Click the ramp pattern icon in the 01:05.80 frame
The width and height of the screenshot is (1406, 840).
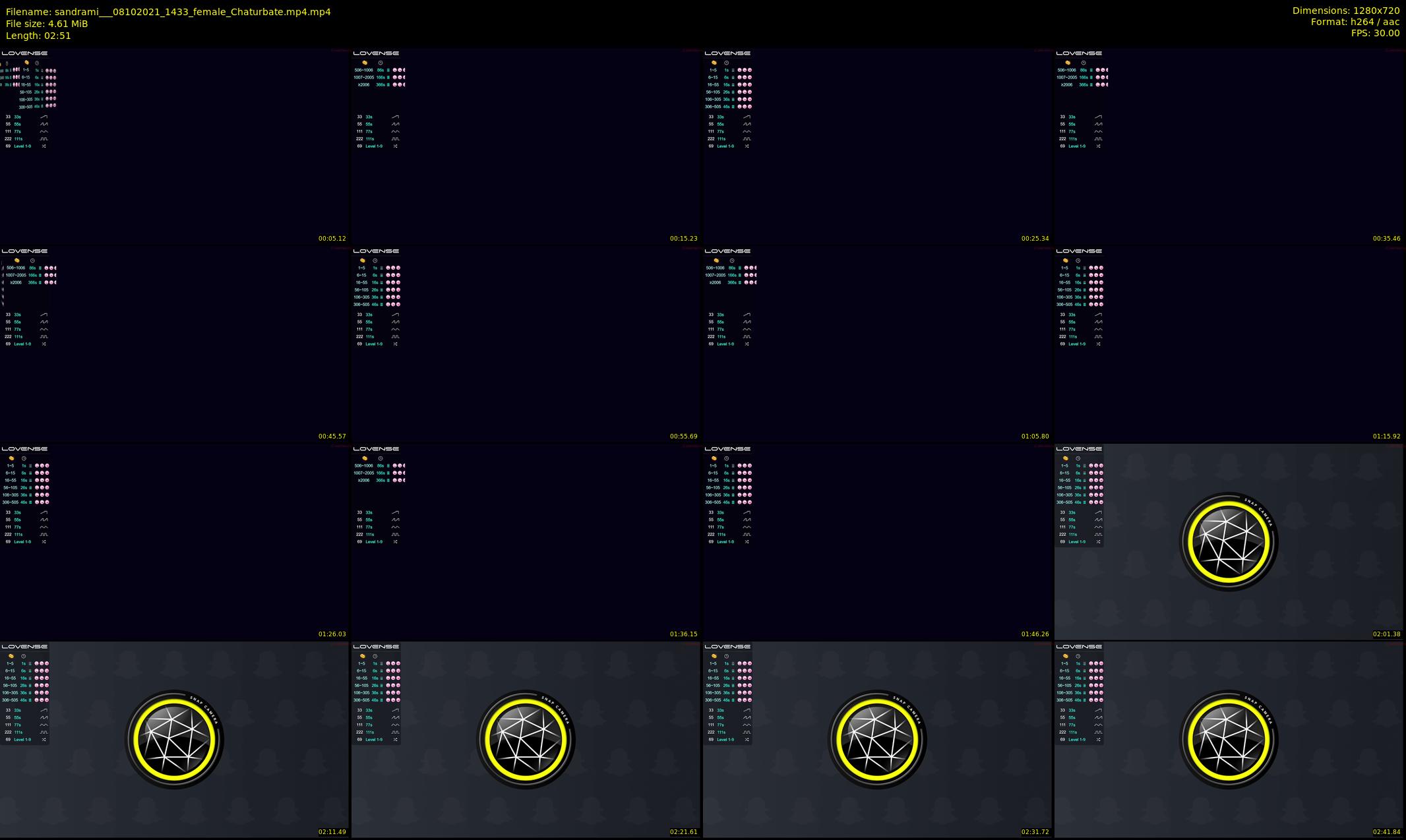(747, 315)
